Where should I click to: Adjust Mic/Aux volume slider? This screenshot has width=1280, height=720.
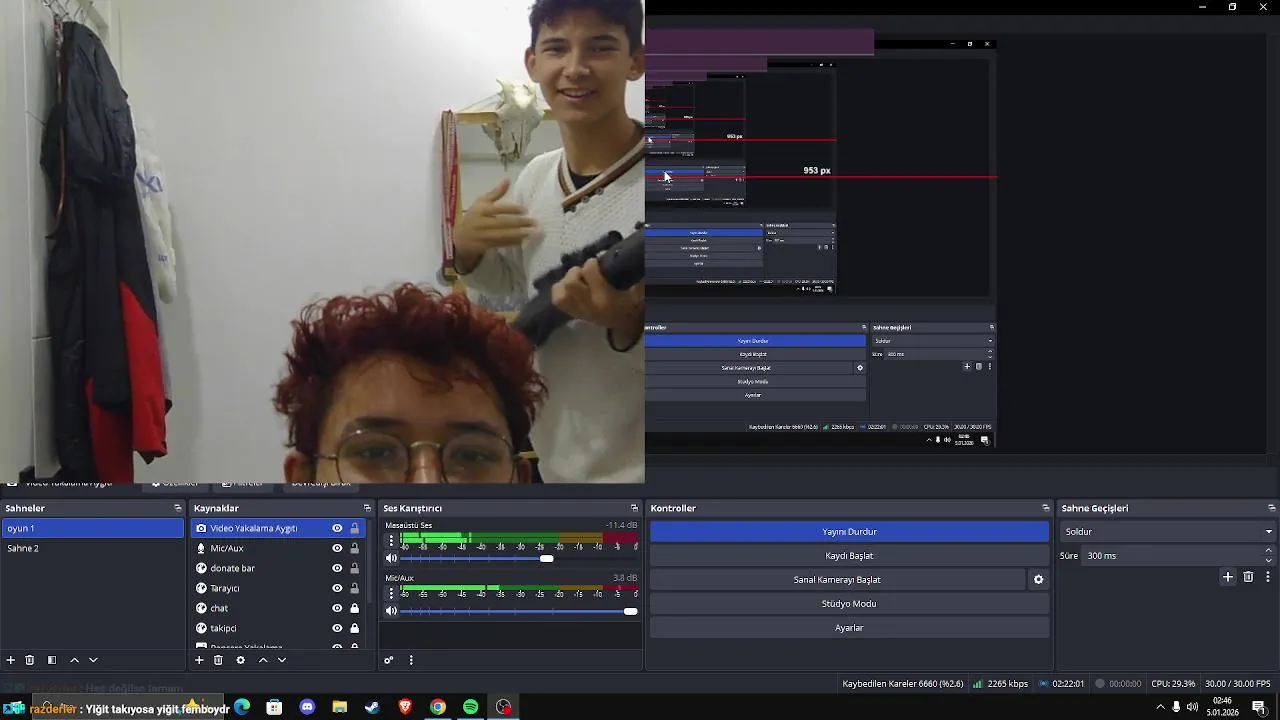518,611
